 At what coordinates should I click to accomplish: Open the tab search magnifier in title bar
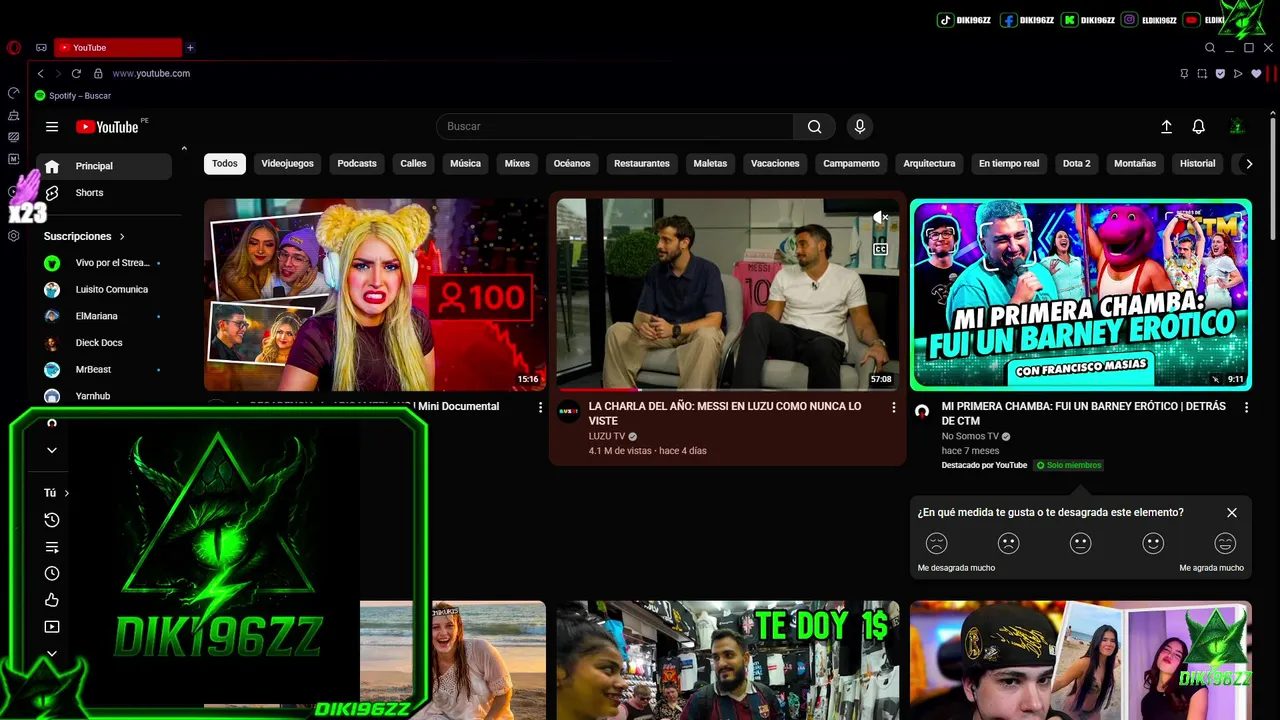[1210, 47]
